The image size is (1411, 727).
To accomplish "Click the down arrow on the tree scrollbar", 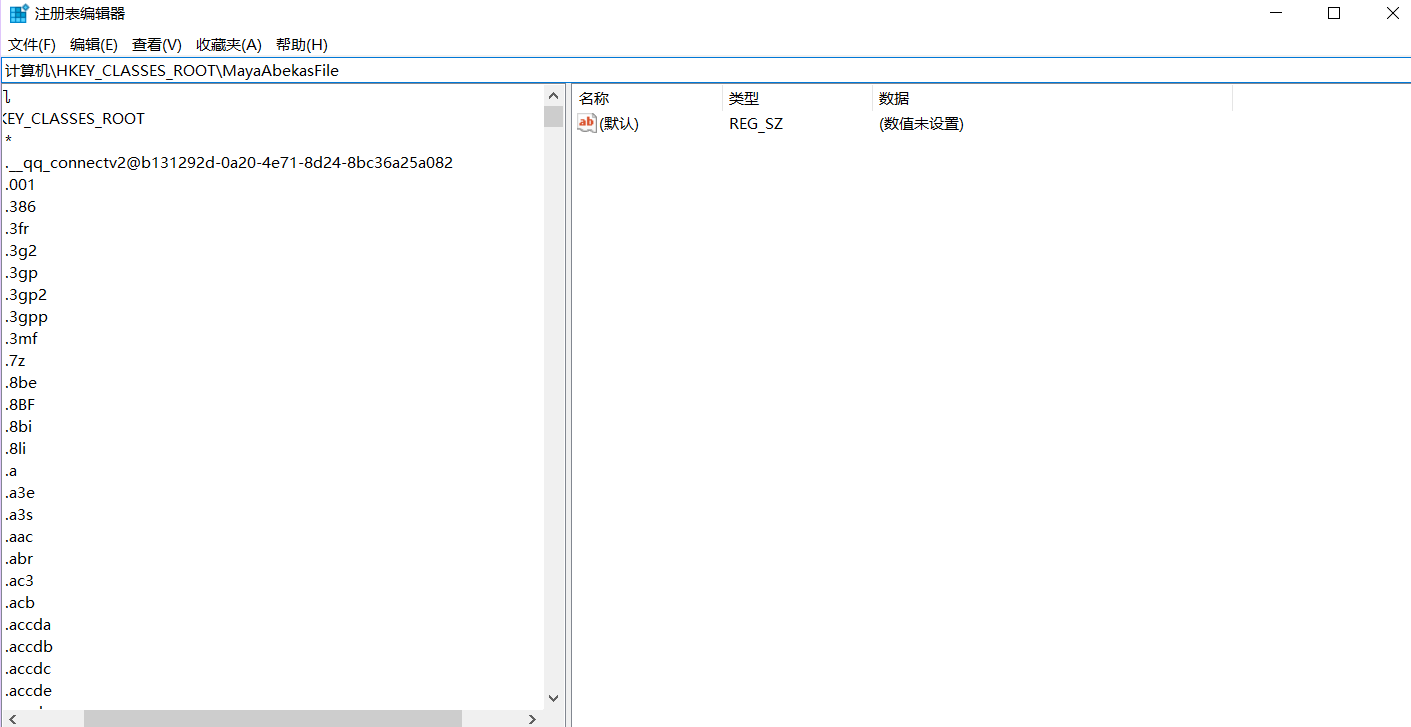I will pos(553,698).
